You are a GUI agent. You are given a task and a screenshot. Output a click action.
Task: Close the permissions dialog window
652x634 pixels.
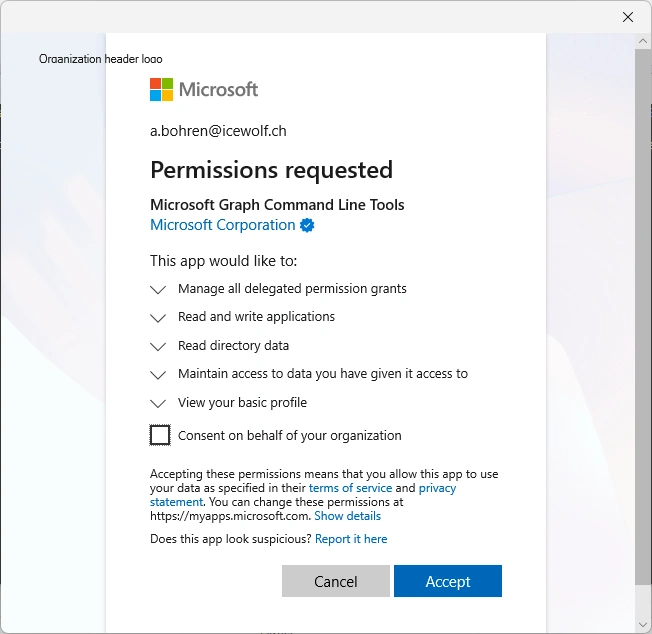(628, 17)
